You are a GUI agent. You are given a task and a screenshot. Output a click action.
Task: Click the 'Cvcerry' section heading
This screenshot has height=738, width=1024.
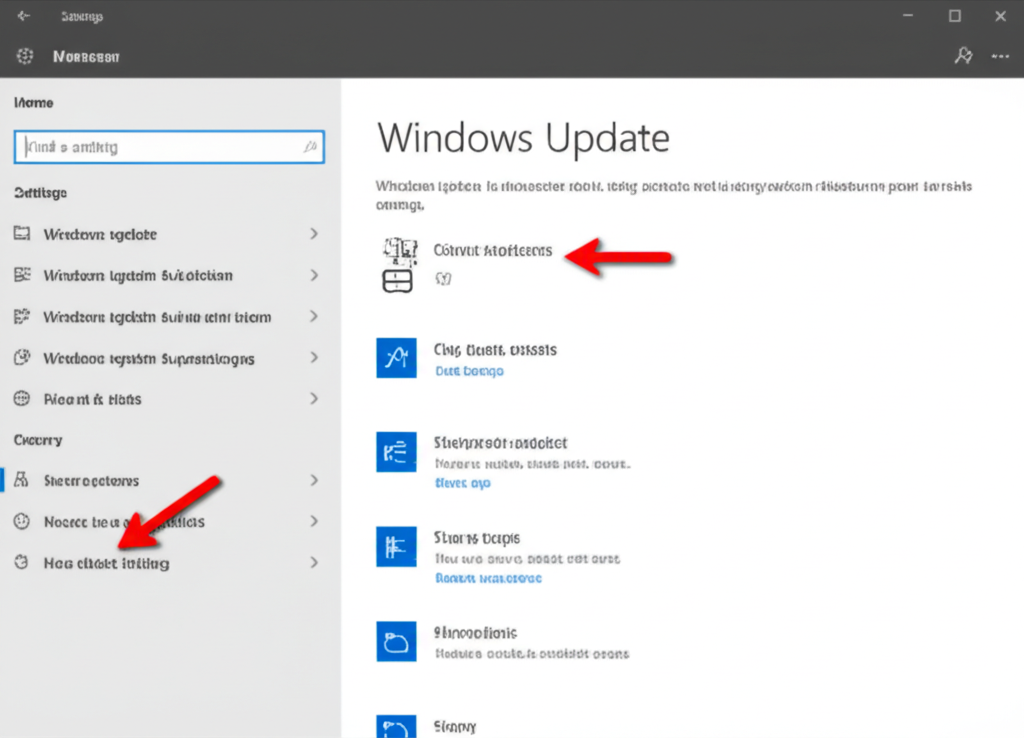pos(38,440)
